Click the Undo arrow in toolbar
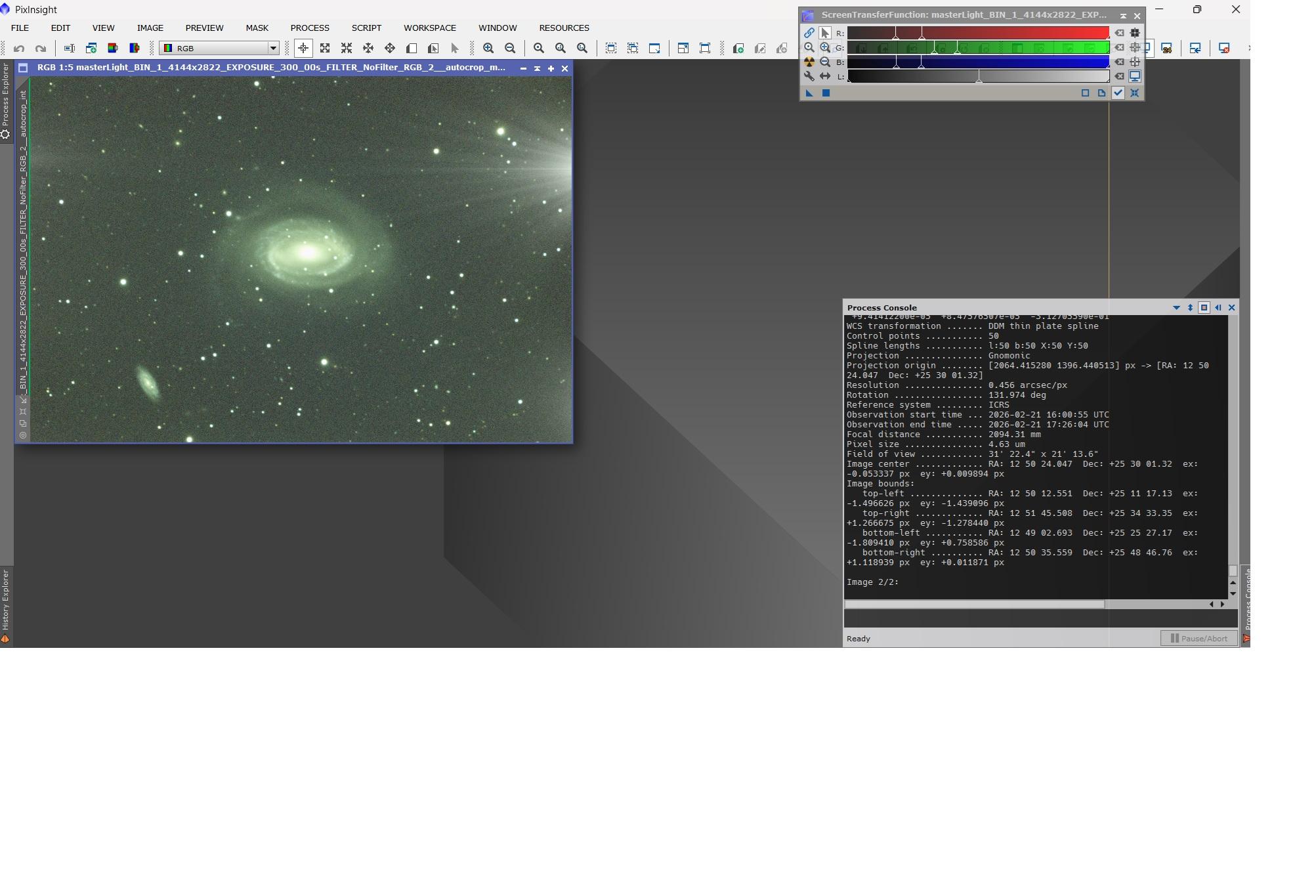The height and width of the screenshot is (896, 1316). (19, 48)
